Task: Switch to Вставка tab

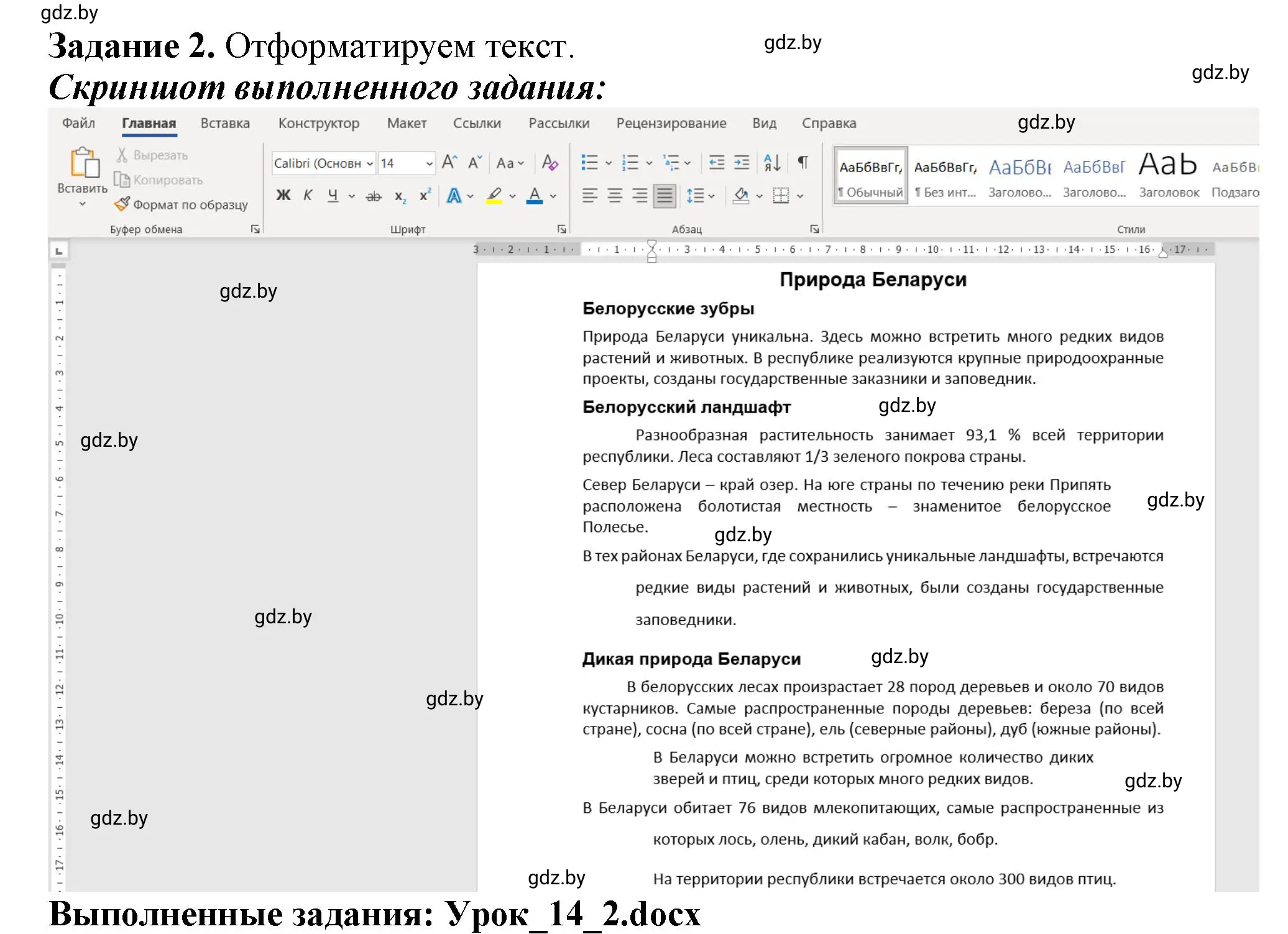Action: click(x=225, y=123)
